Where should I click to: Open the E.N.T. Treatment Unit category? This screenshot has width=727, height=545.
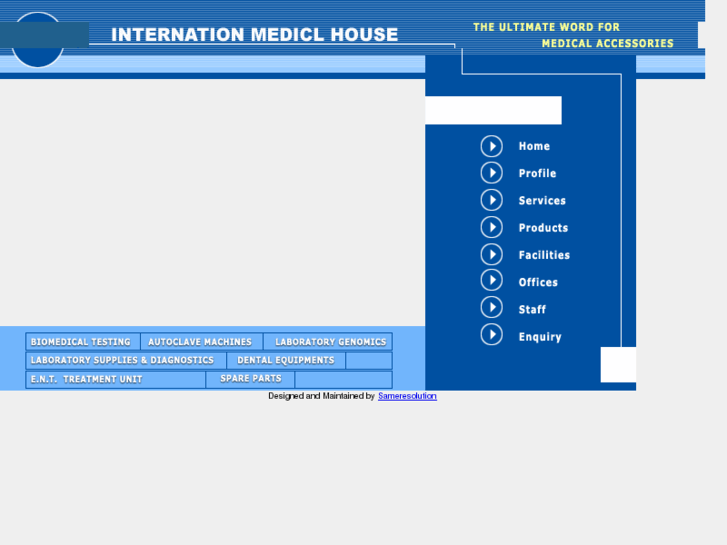pos(115,379)
